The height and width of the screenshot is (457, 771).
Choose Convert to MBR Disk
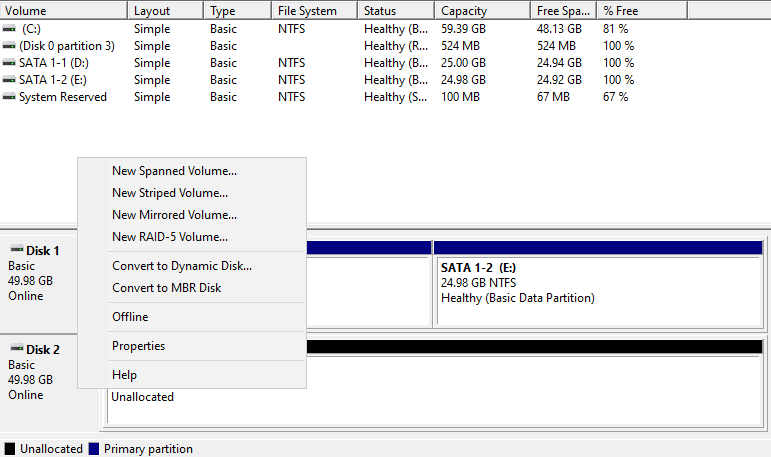[x=192, y=288]
